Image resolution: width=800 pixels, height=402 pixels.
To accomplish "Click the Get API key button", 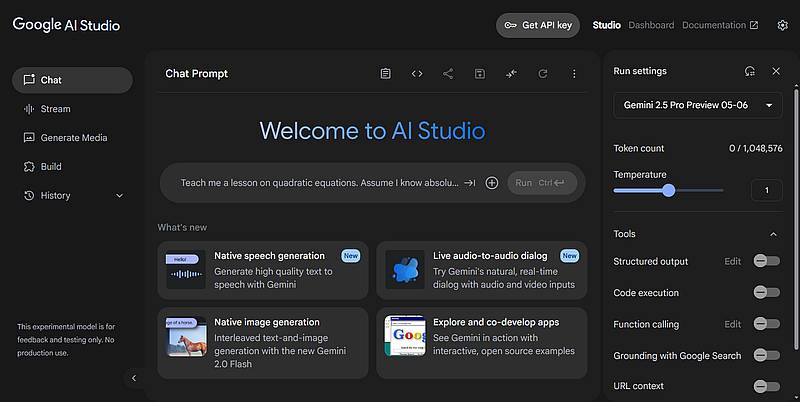I will [538, 25].
